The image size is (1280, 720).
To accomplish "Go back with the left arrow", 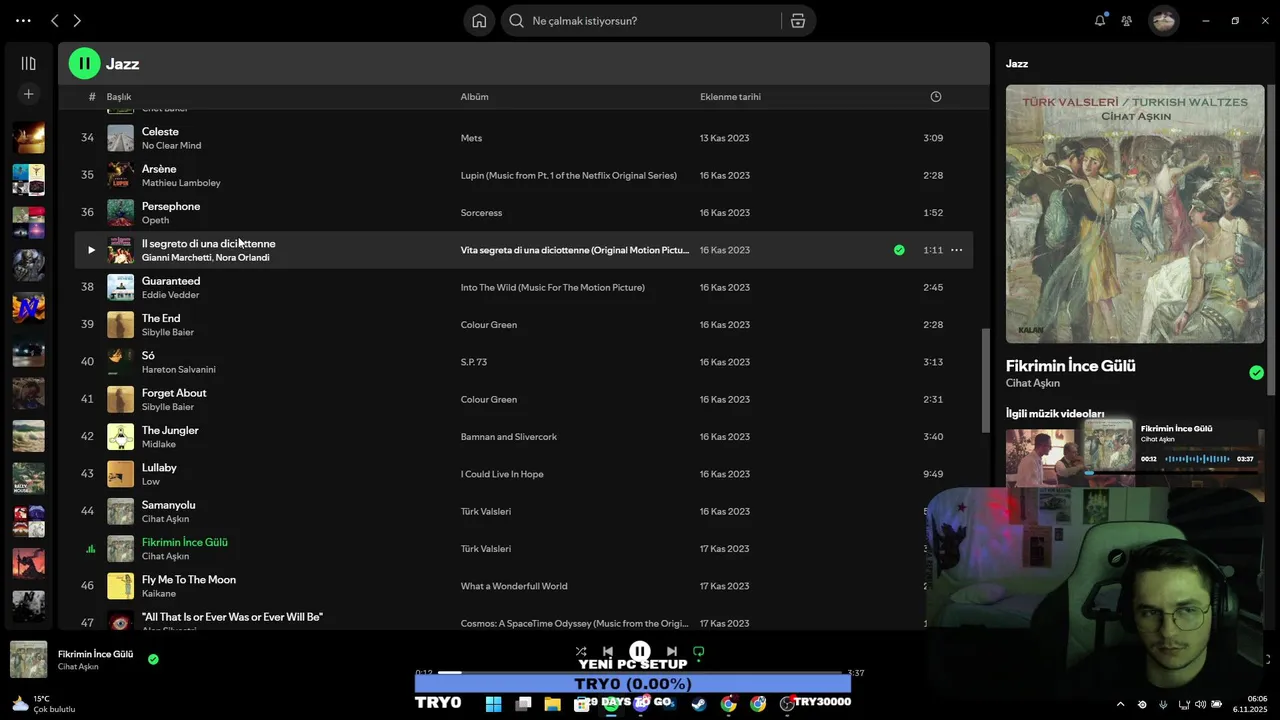I will [55, 21].
